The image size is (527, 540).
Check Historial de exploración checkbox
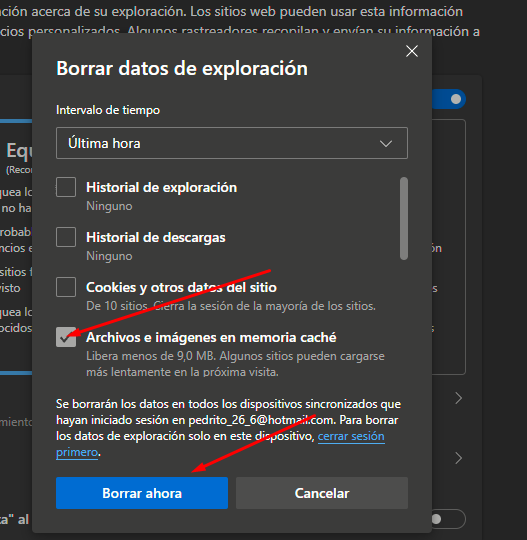coord(66,187)
